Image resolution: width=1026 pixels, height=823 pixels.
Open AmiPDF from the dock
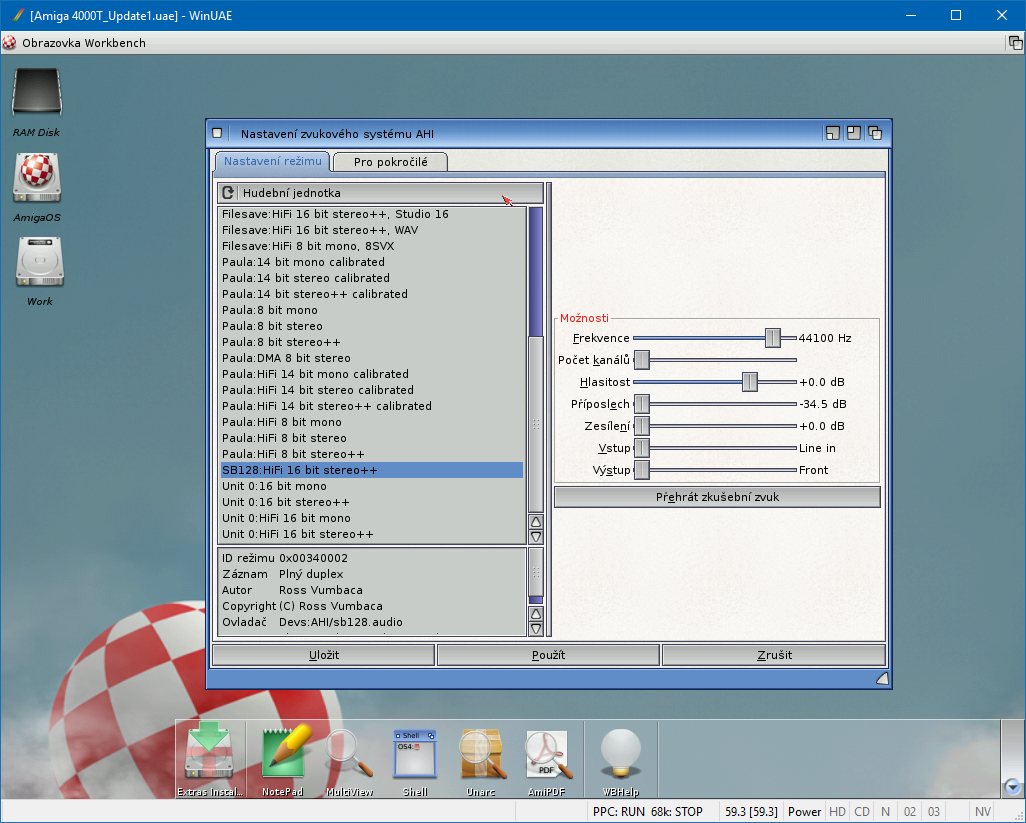click(x=549, y=754)
